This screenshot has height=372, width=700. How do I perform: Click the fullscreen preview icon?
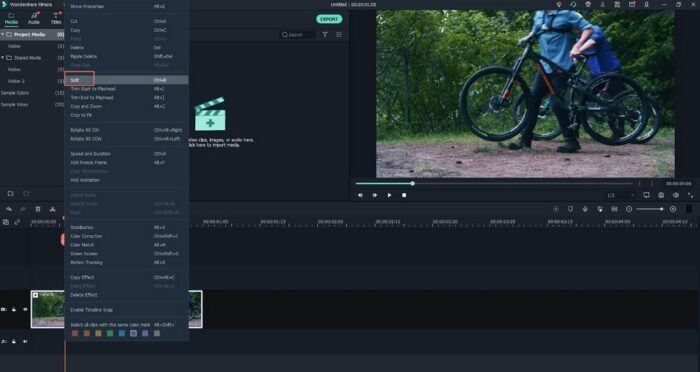(691, 195)
